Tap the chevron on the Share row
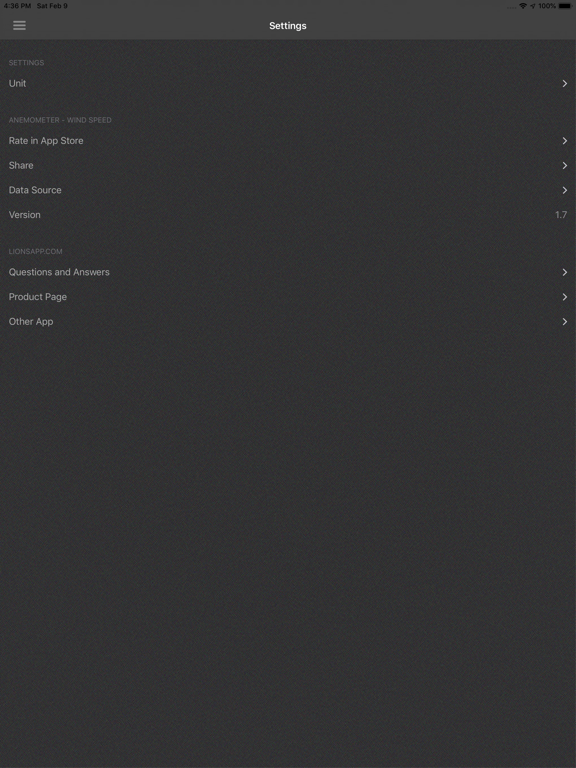Screen dimensions: 576x768 coord(565,166)
